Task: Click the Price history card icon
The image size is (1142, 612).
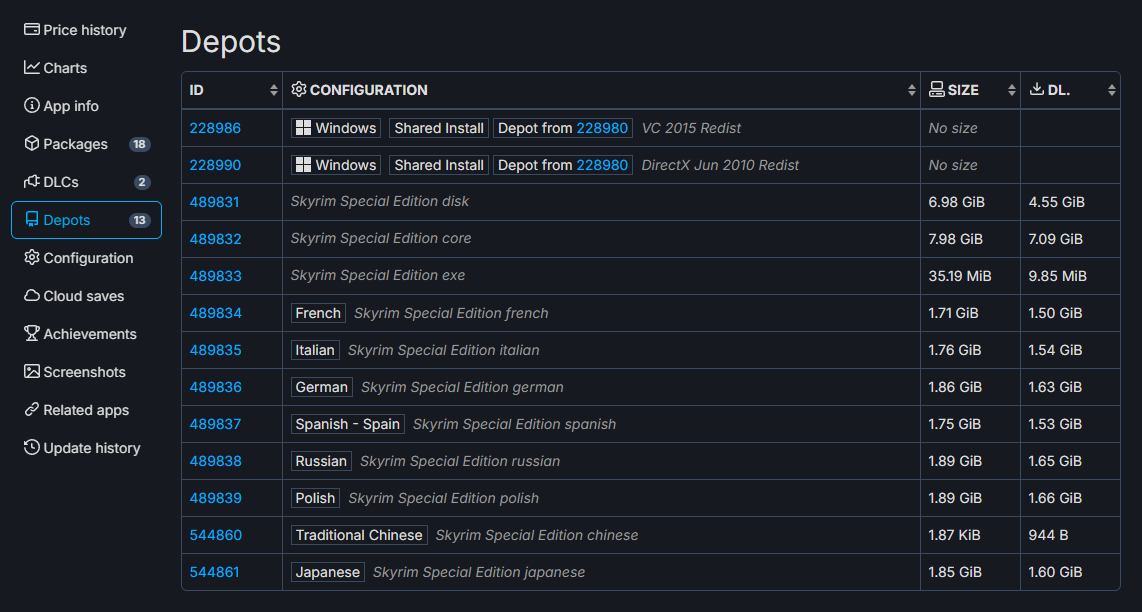Action: pyautogui.click(x=32, y=30)
